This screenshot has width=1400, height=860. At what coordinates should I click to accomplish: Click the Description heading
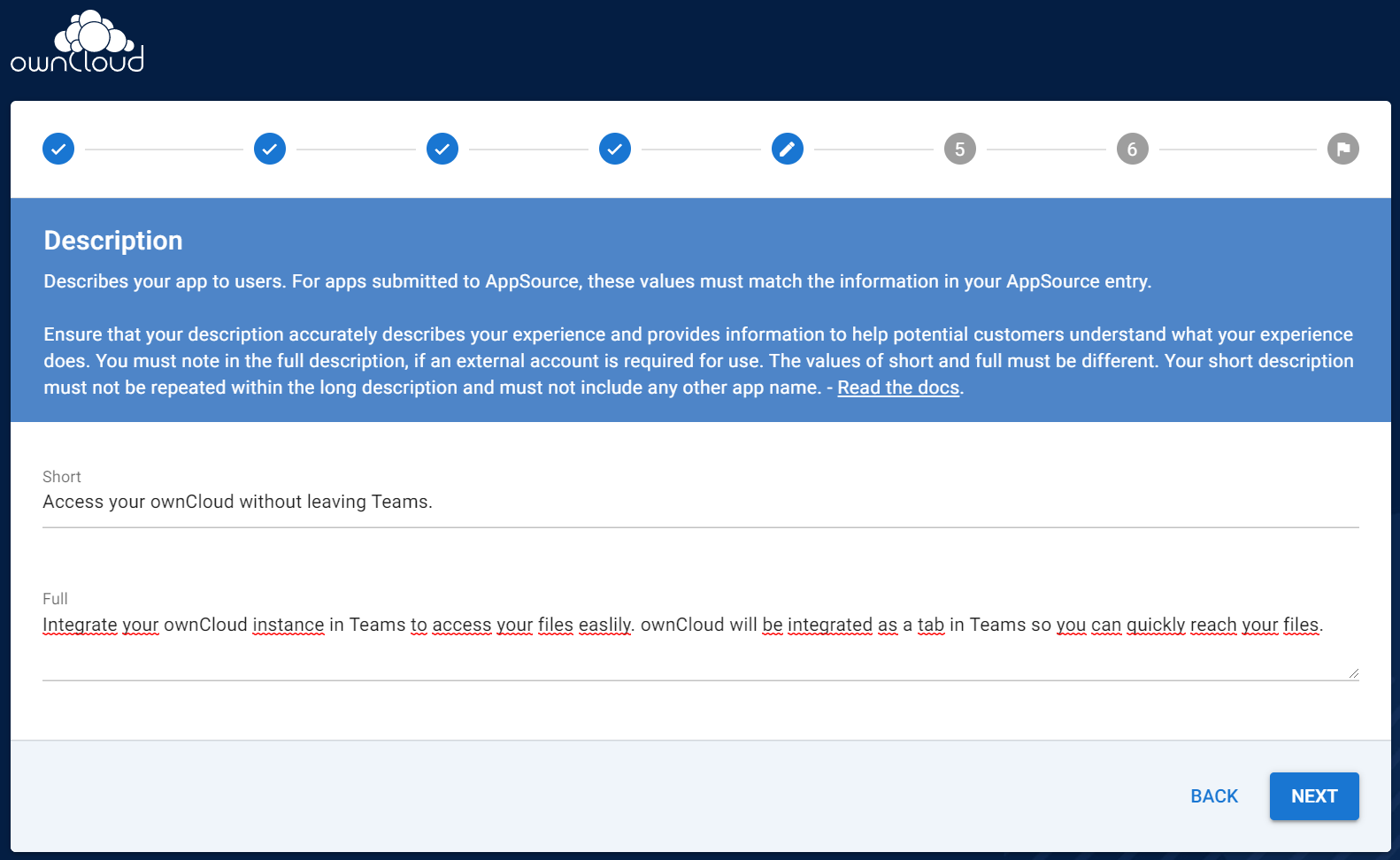113,241
